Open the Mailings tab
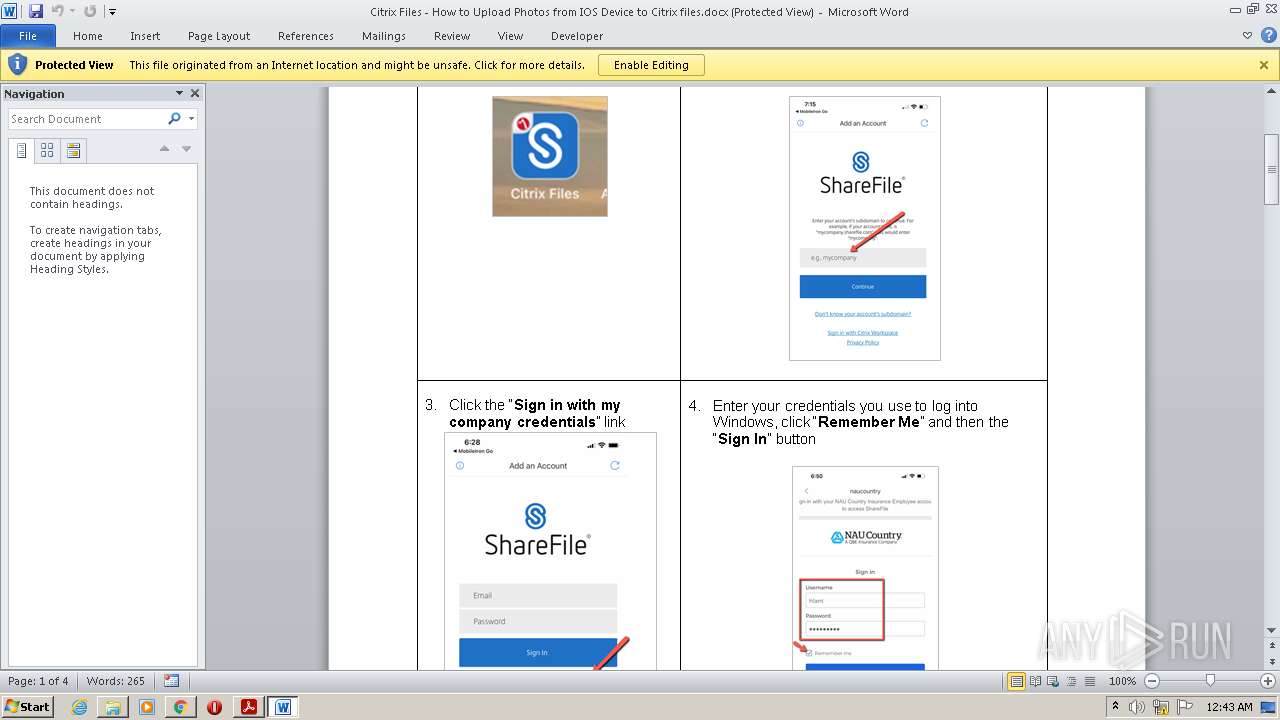 tap(384, 36)
